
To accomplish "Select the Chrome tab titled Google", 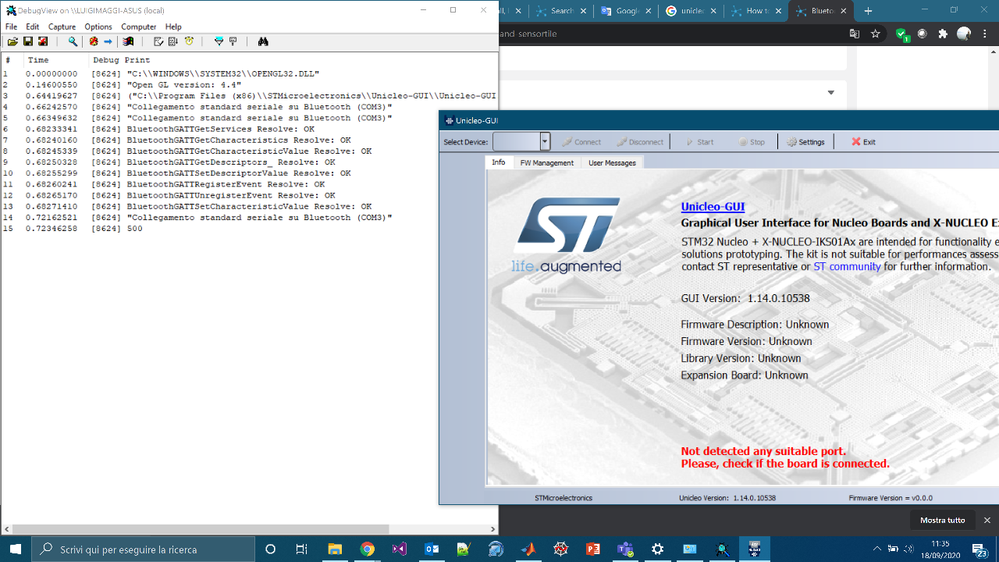I will 626,11.
